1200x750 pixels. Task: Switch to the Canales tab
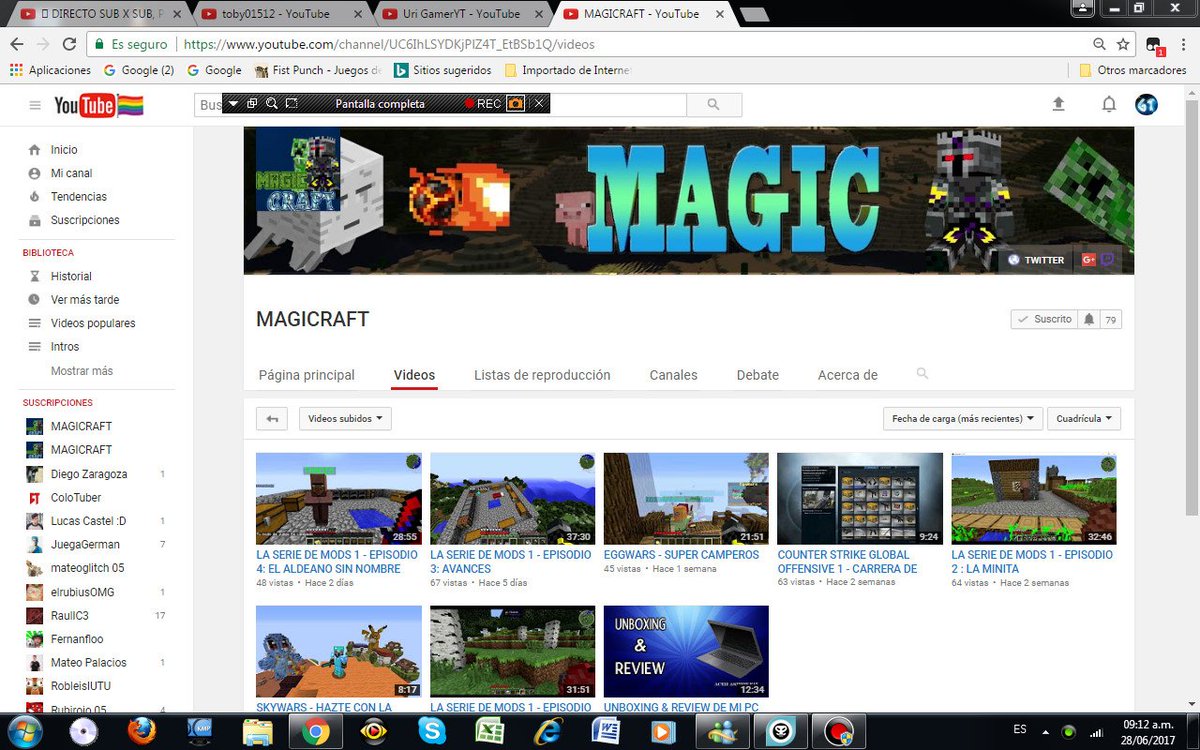pyautogui.click(x=674, y=375)
